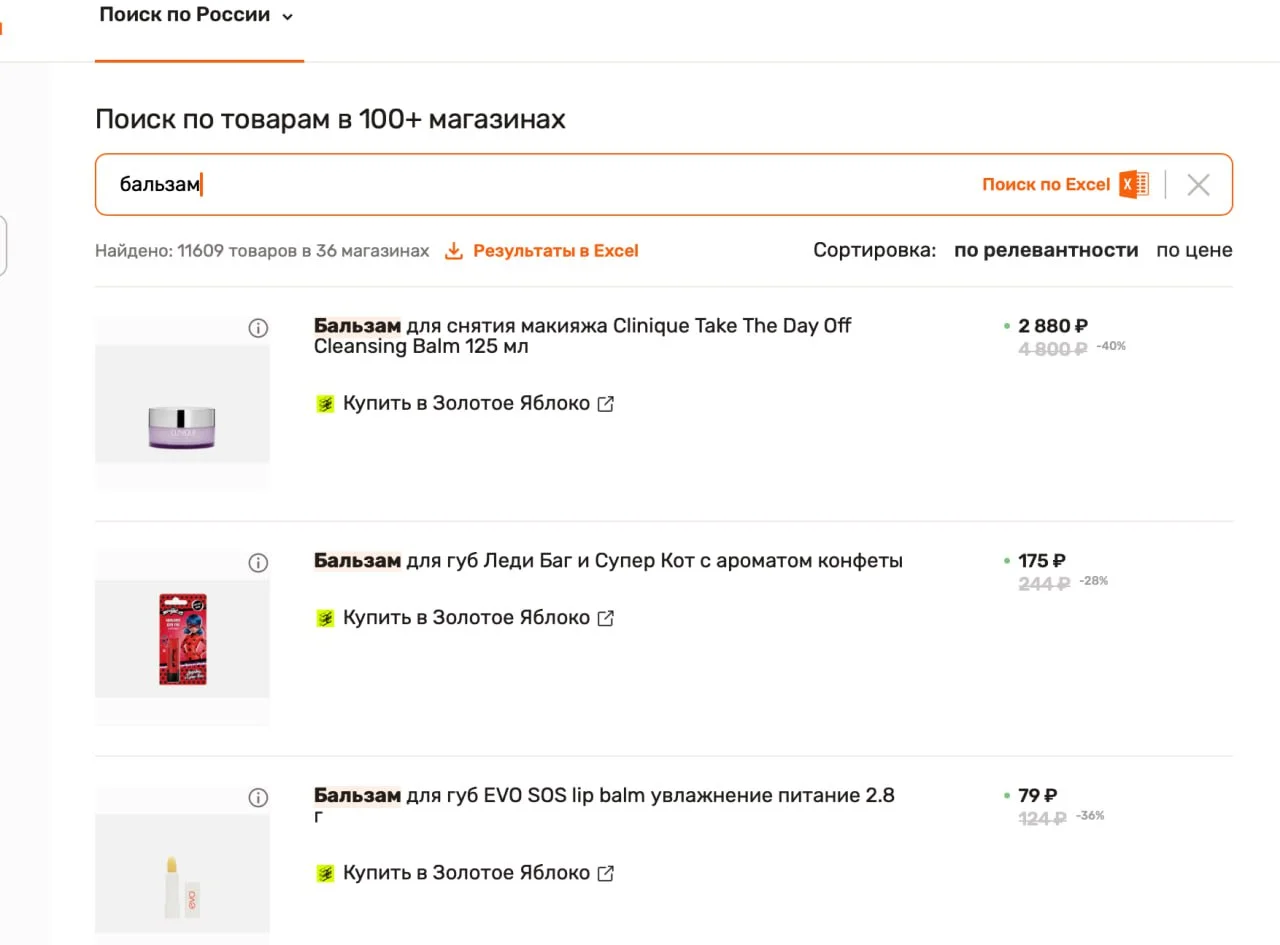1280x945 pixels.
Task: Click the Excel icon in search bar
Action: click(x=1134, y=184)
